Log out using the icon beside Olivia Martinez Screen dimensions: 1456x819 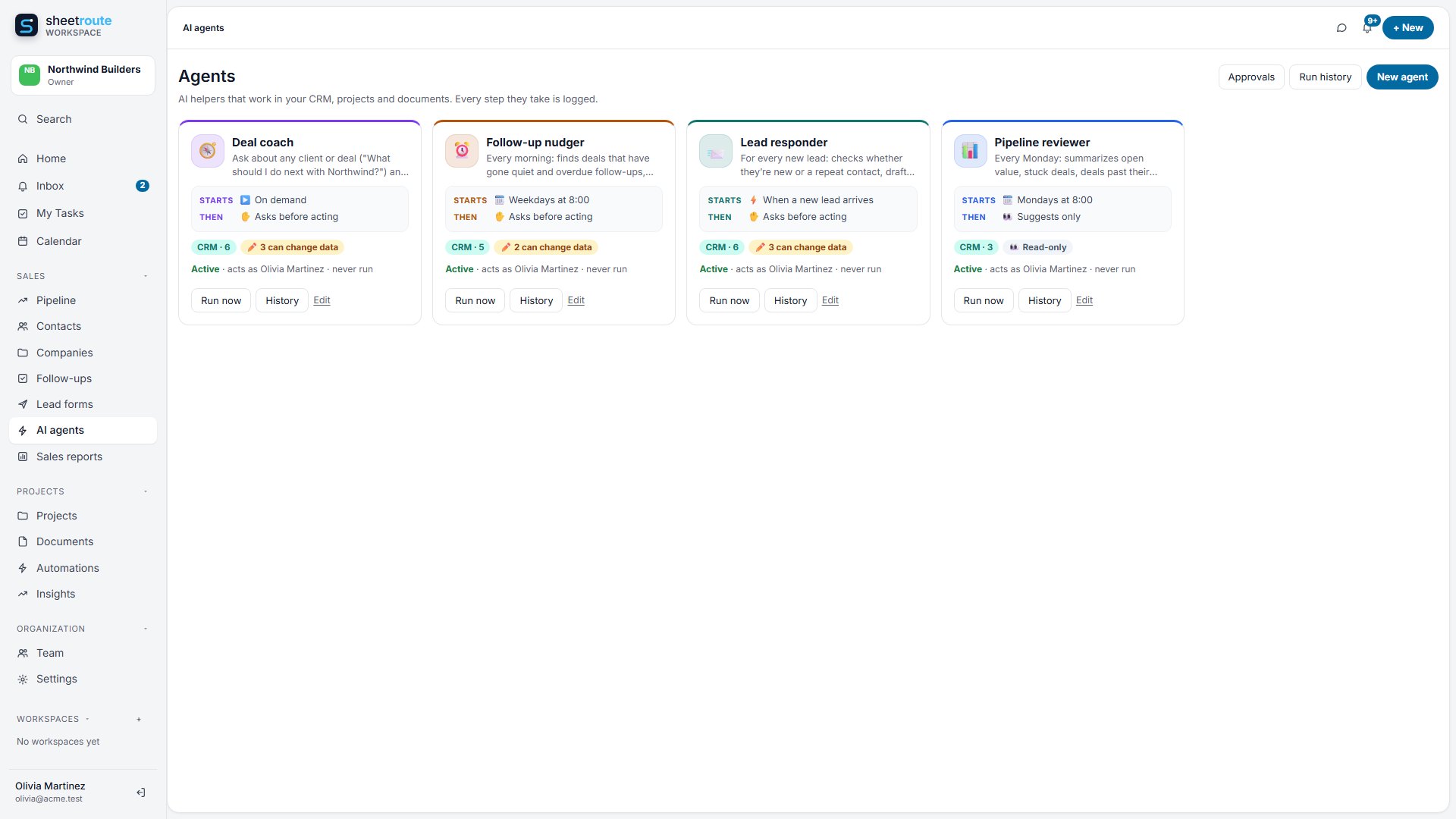pyautogui.click(x=141, y=792)
